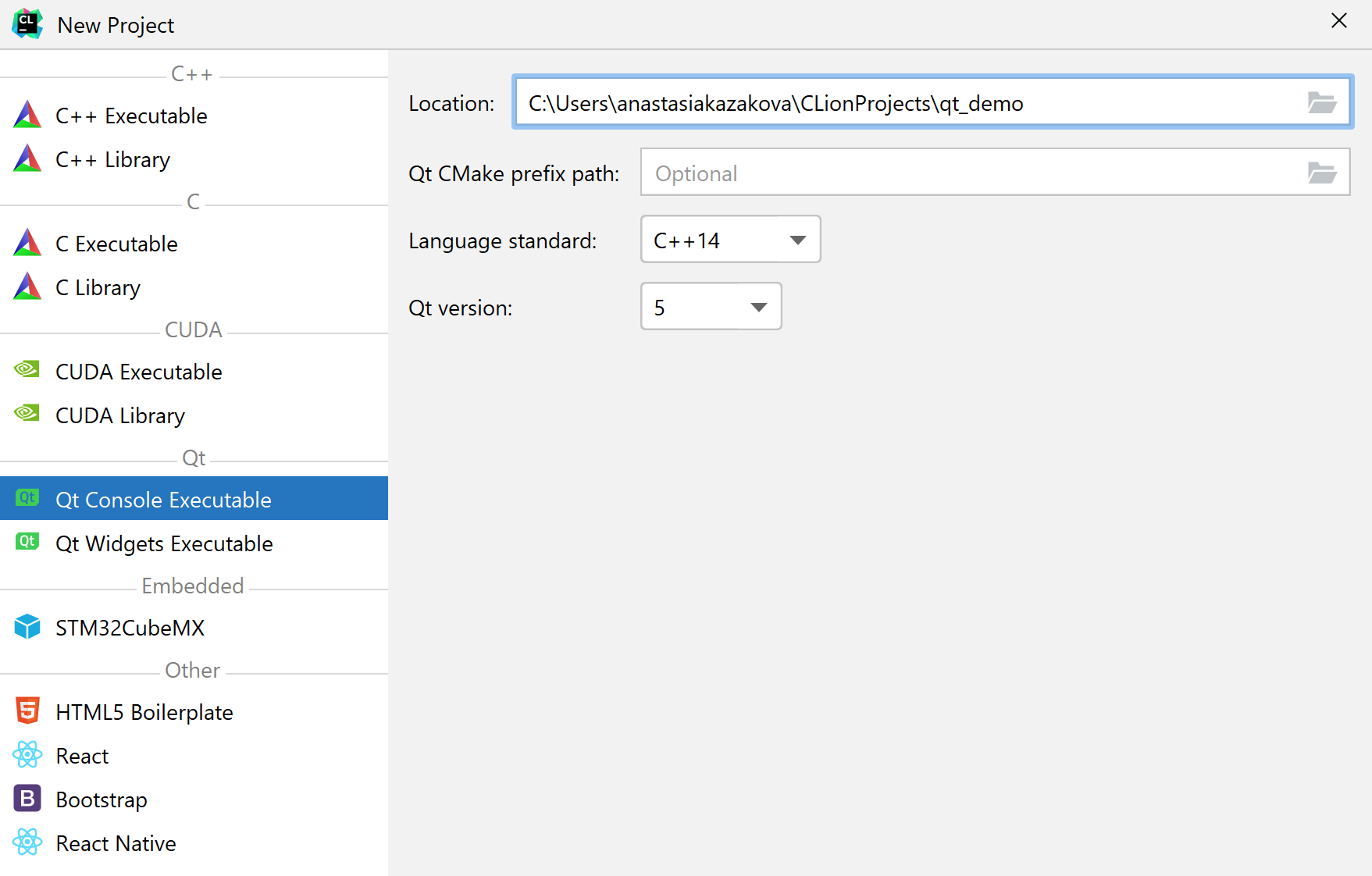Click the CUDA Executable NVIDIA icon

tap(27, 370)
